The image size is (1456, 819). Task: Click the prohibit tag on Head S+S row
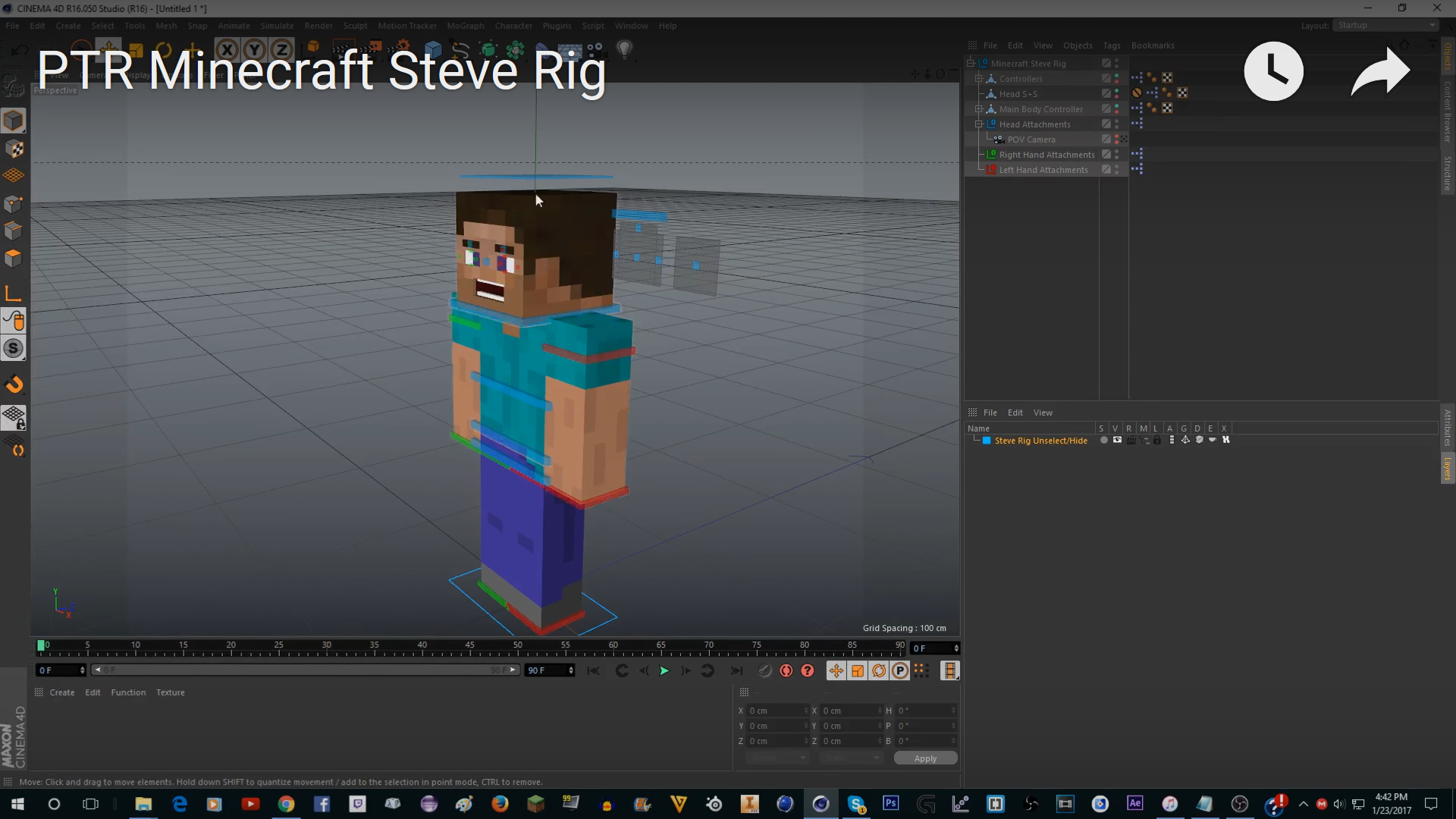pyautogui.click(x=1137, y=93)
